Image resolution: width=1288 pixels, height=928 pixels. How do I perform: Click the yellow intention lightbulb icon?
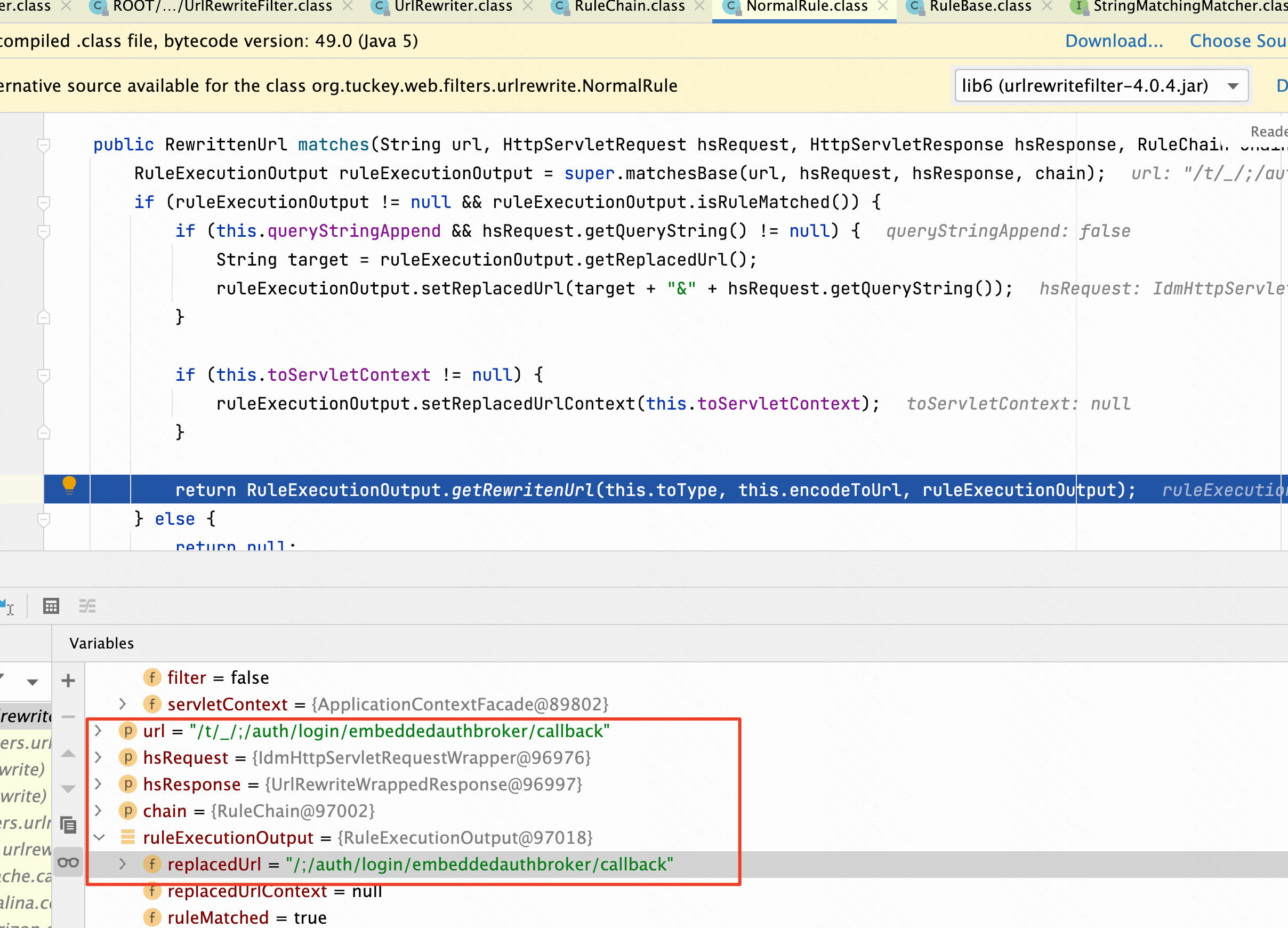pos(69,485)
